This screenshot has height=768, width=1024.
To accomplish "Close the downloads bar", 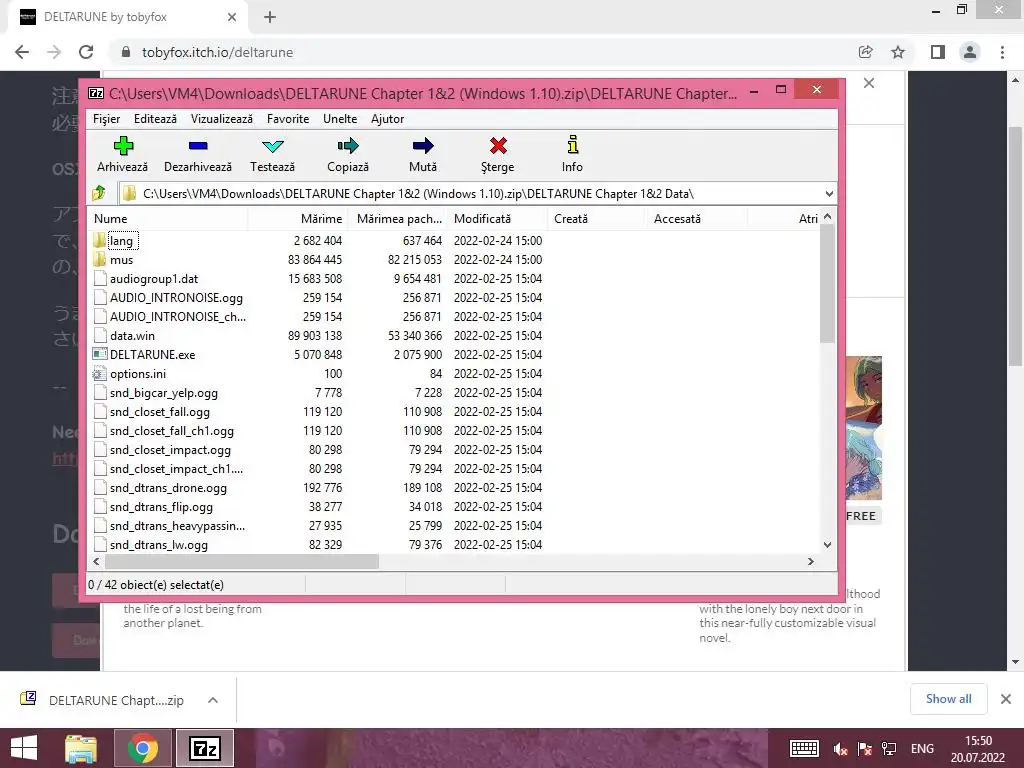I will point(1006,699).
